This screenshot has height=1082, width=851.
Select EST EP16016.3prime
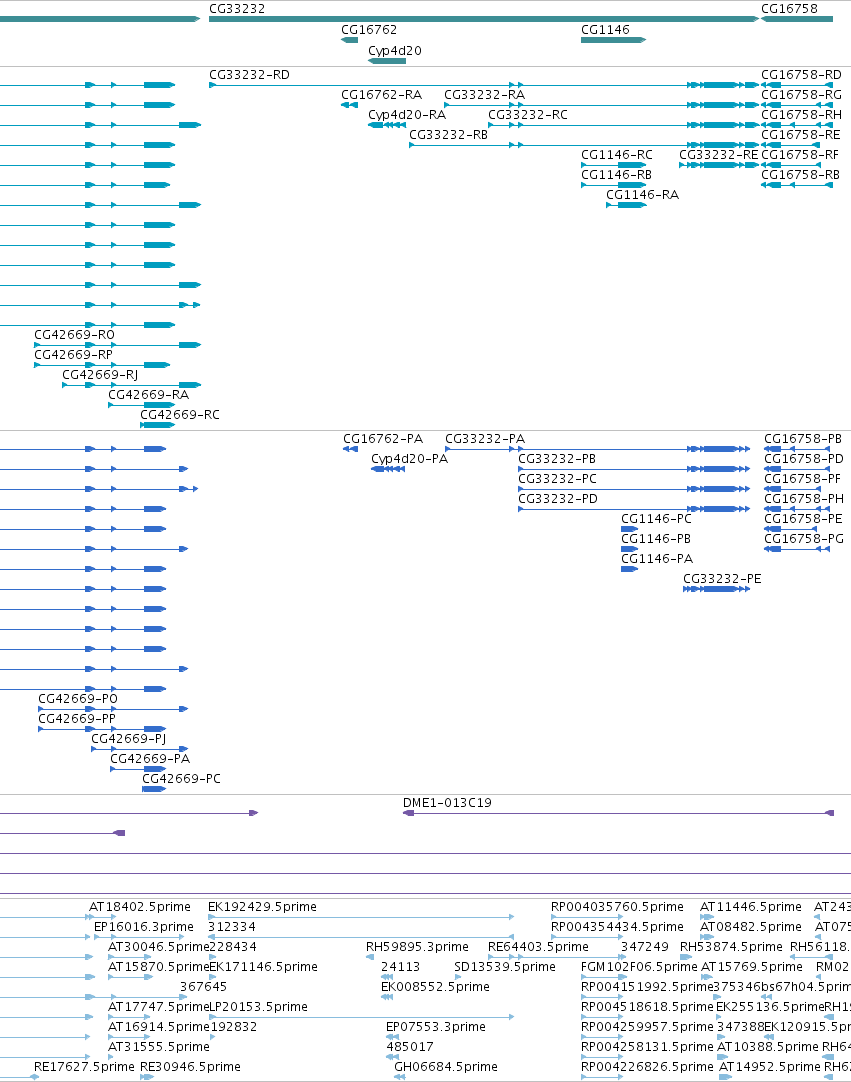[x=144, y=927]
